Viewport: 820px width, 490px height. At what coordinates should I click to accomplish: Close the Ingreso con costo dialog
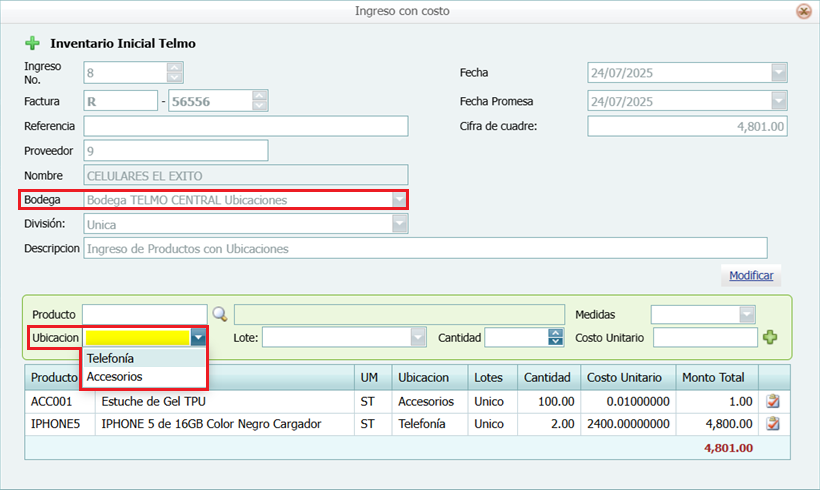pyautogui.click(x=803, y=11)
